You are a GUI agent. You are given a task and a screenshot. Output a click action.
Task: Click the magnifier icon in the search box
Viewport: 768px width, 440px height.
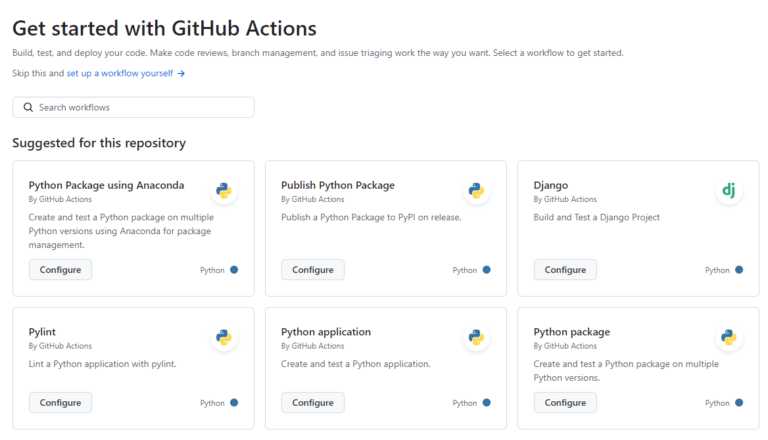[28, 107]
